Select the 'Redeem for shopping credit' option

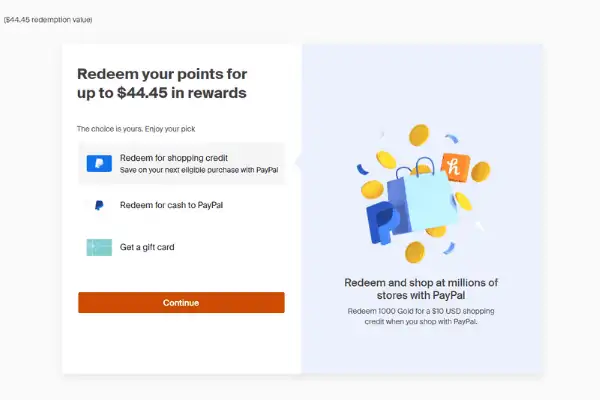pyautogui.click(x=182, y=163)
